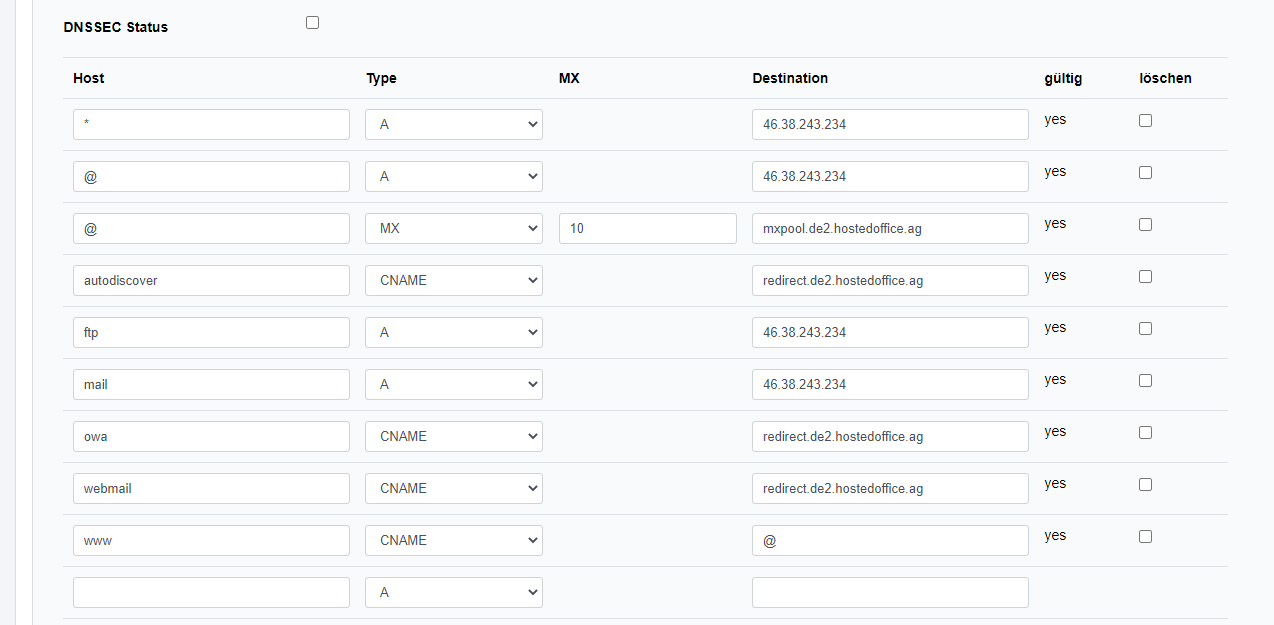The image size is (1274, 625).
Task: Click the www record destination field
Action: pos(889,540)
